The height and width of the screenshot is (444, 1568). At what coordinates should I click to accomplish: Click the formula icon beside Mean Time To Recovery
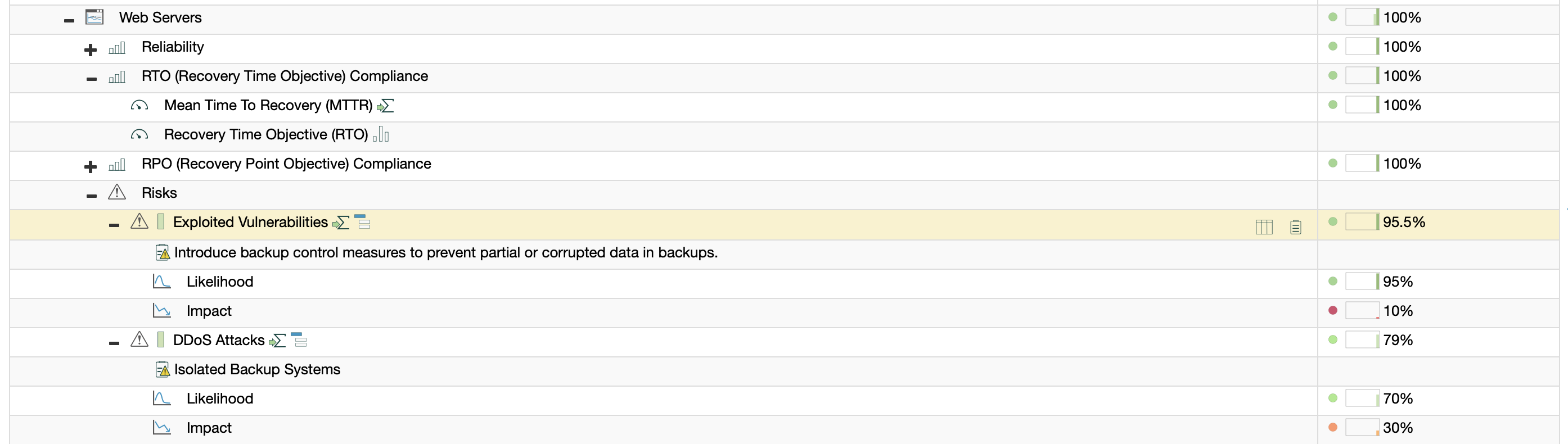pos(385,106)
